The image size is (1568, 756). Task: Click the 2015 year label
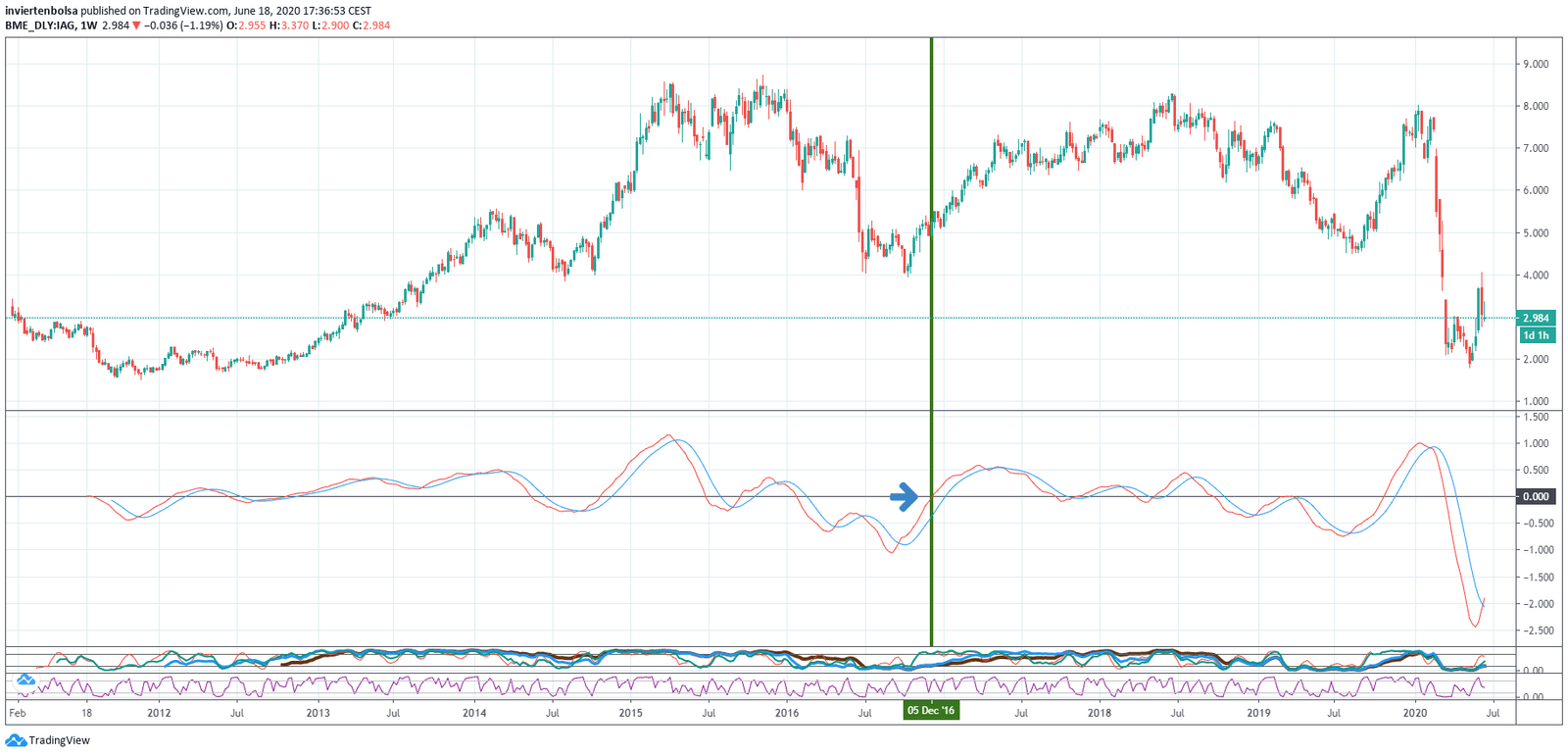point(631,713)
